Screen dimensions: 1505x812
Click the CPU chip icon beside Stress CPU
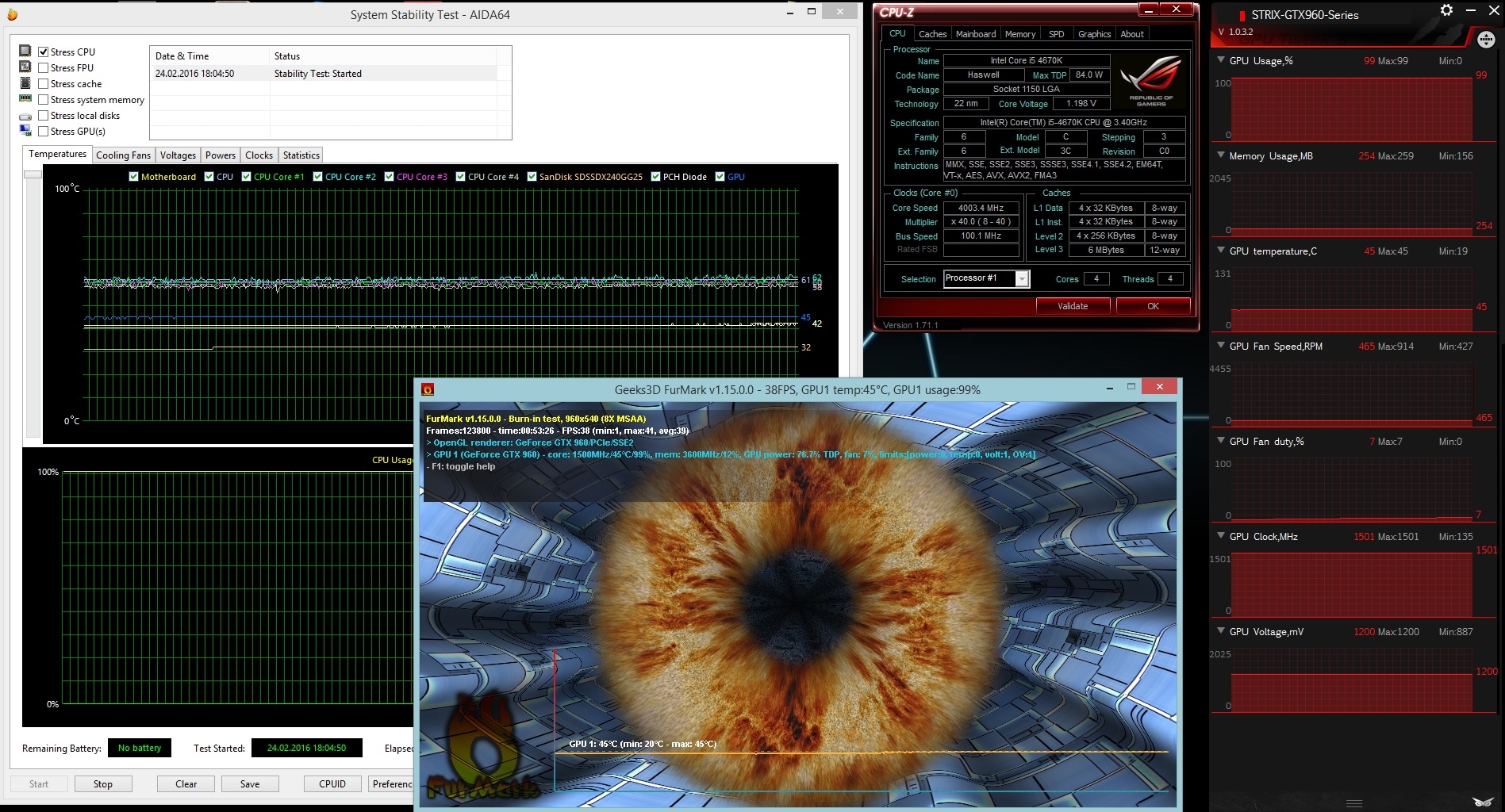[x=25, y=52]
